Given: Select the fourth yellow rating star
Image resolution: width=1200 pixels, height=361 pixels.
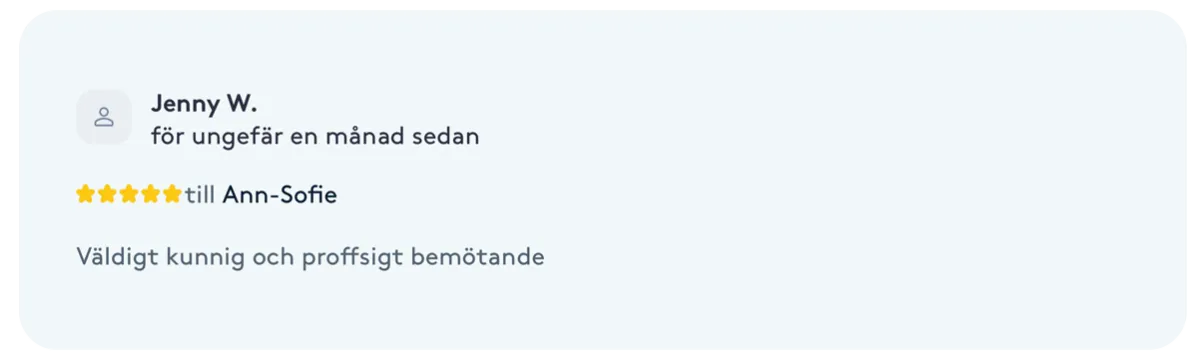Looking at the screenshot, I should click(151, 194).
